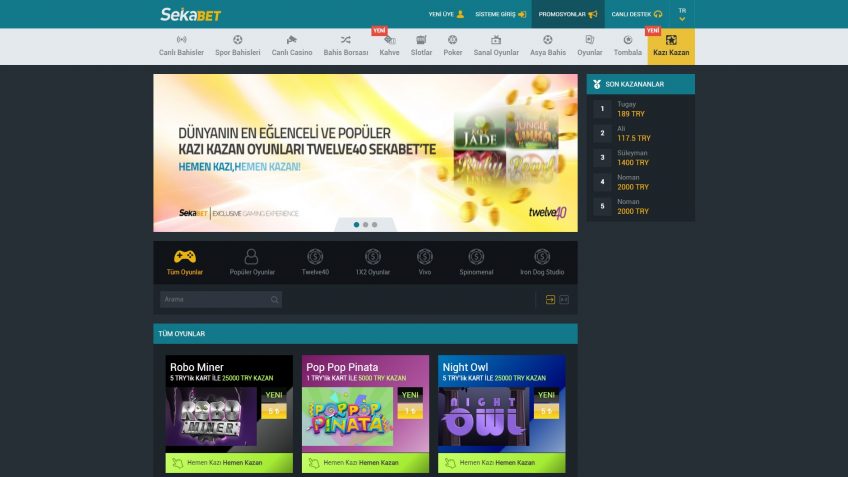Open Spor Bahisleri section
Viewport: 848px width, 477px height.
click(237, 46)
